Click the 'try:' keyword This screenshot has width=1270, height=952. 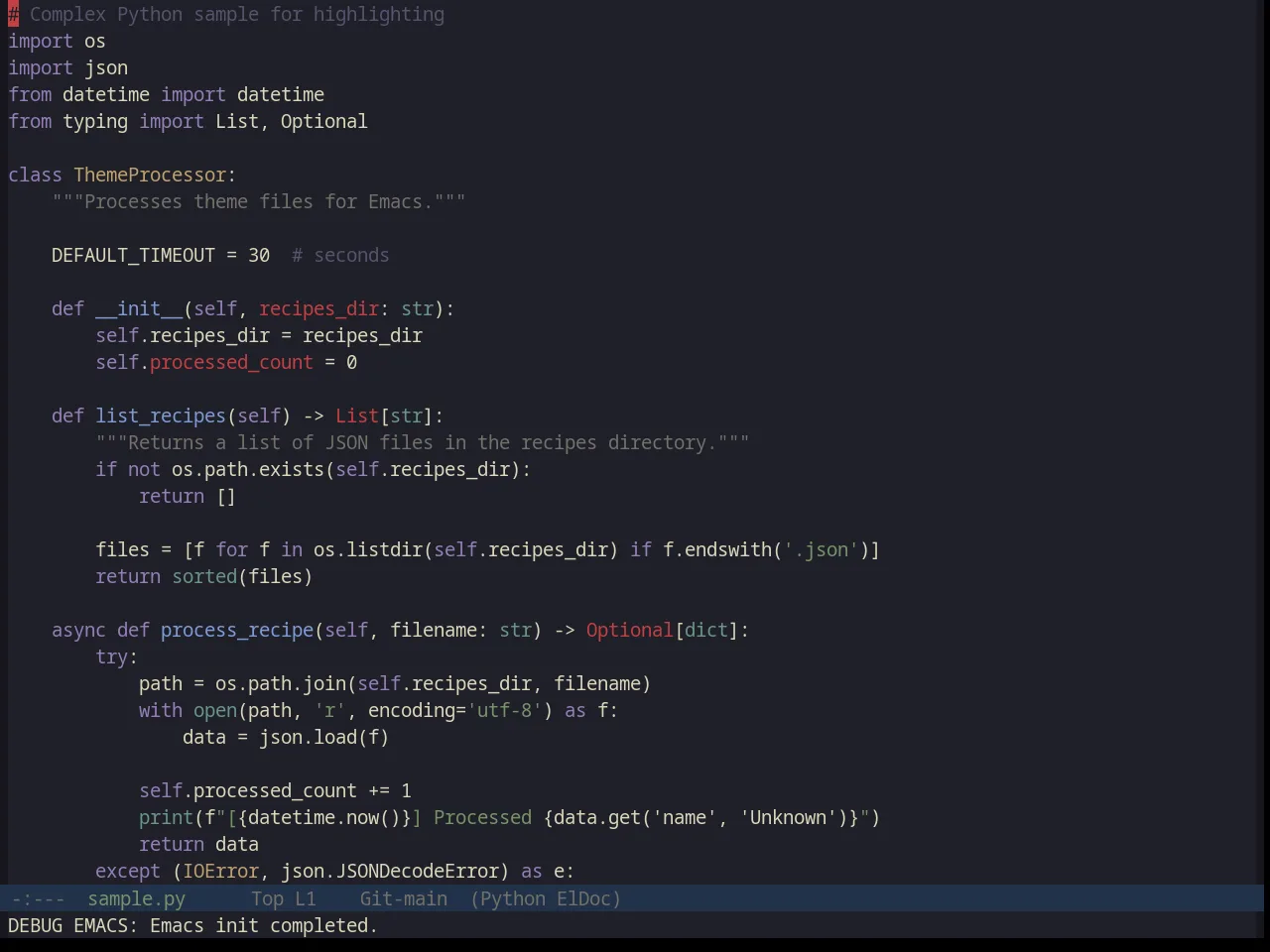click(x=117, y=656)
